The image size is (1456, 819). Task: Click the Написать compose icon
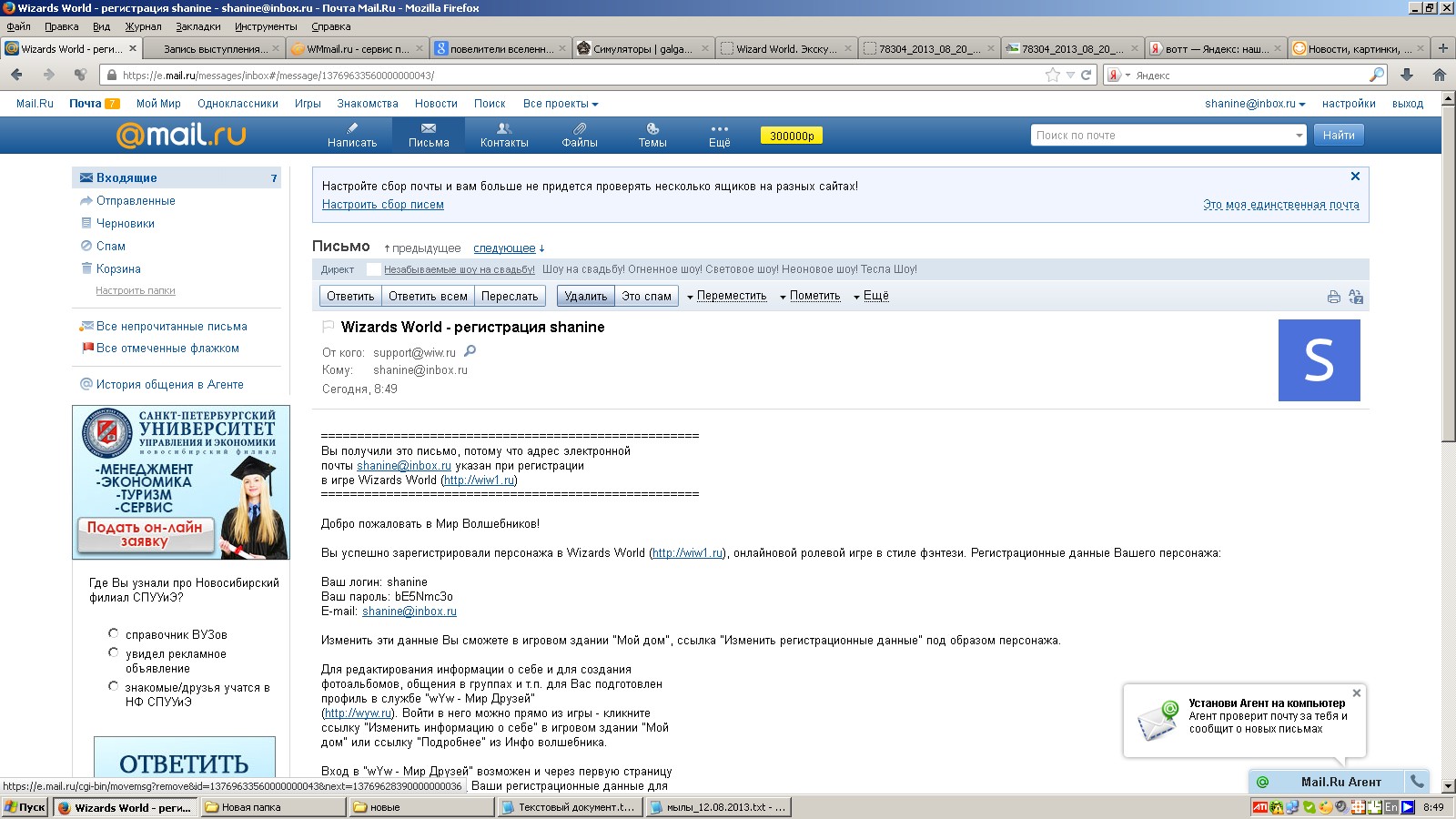[352, 128]
